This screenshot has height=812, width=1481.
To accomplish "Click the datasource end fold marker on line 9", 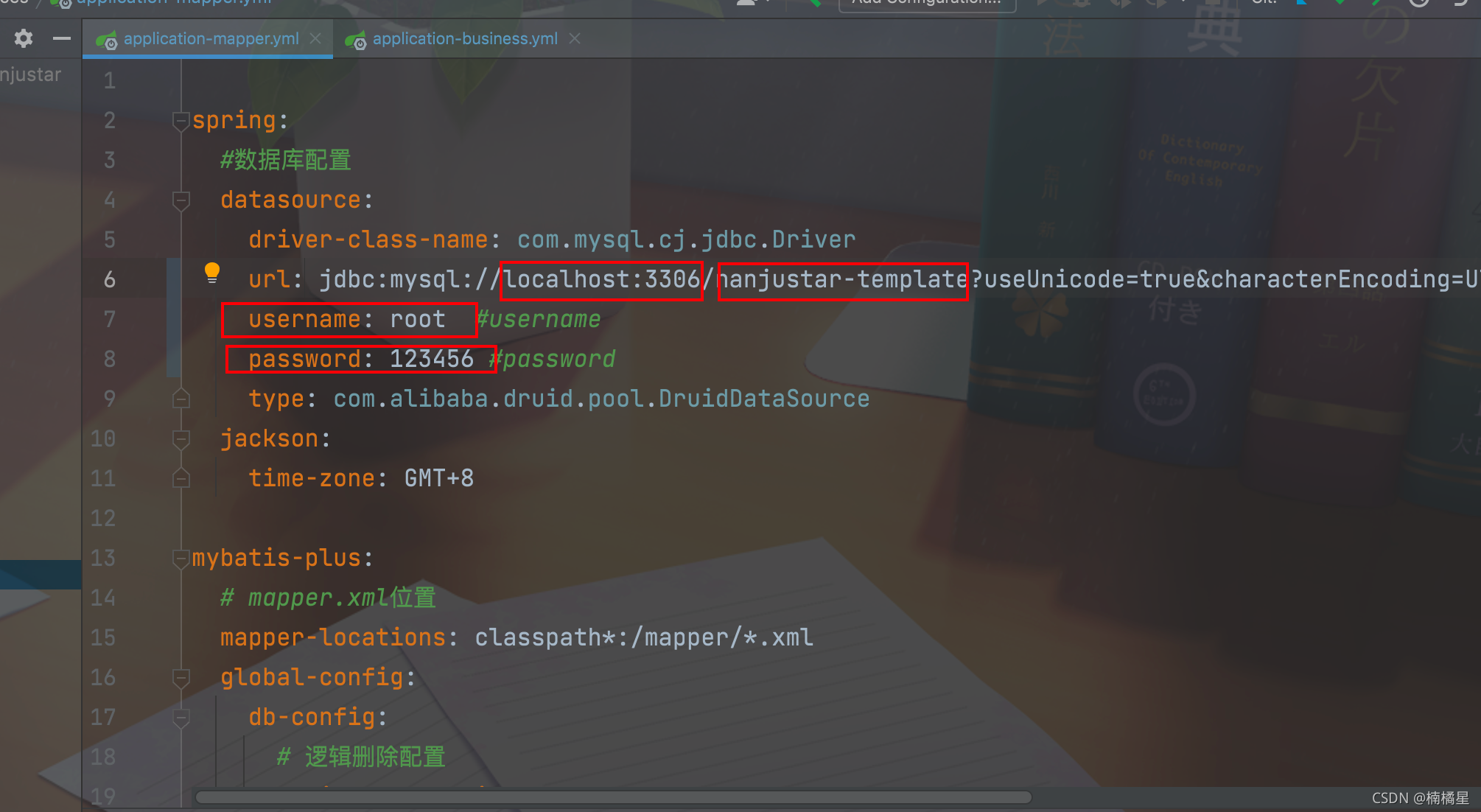I will 181,399.
